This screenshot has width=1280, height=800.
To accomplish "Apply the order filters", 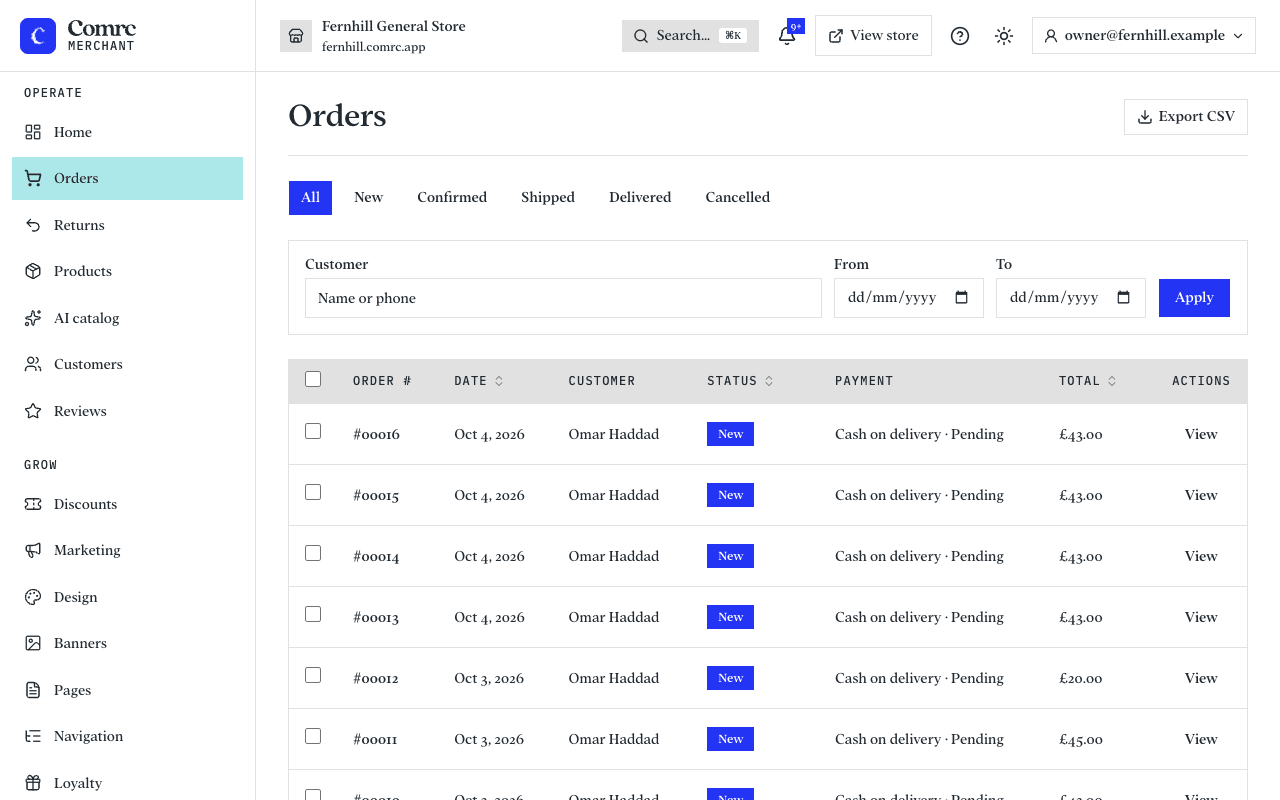I will click(x=1194, y=298).
